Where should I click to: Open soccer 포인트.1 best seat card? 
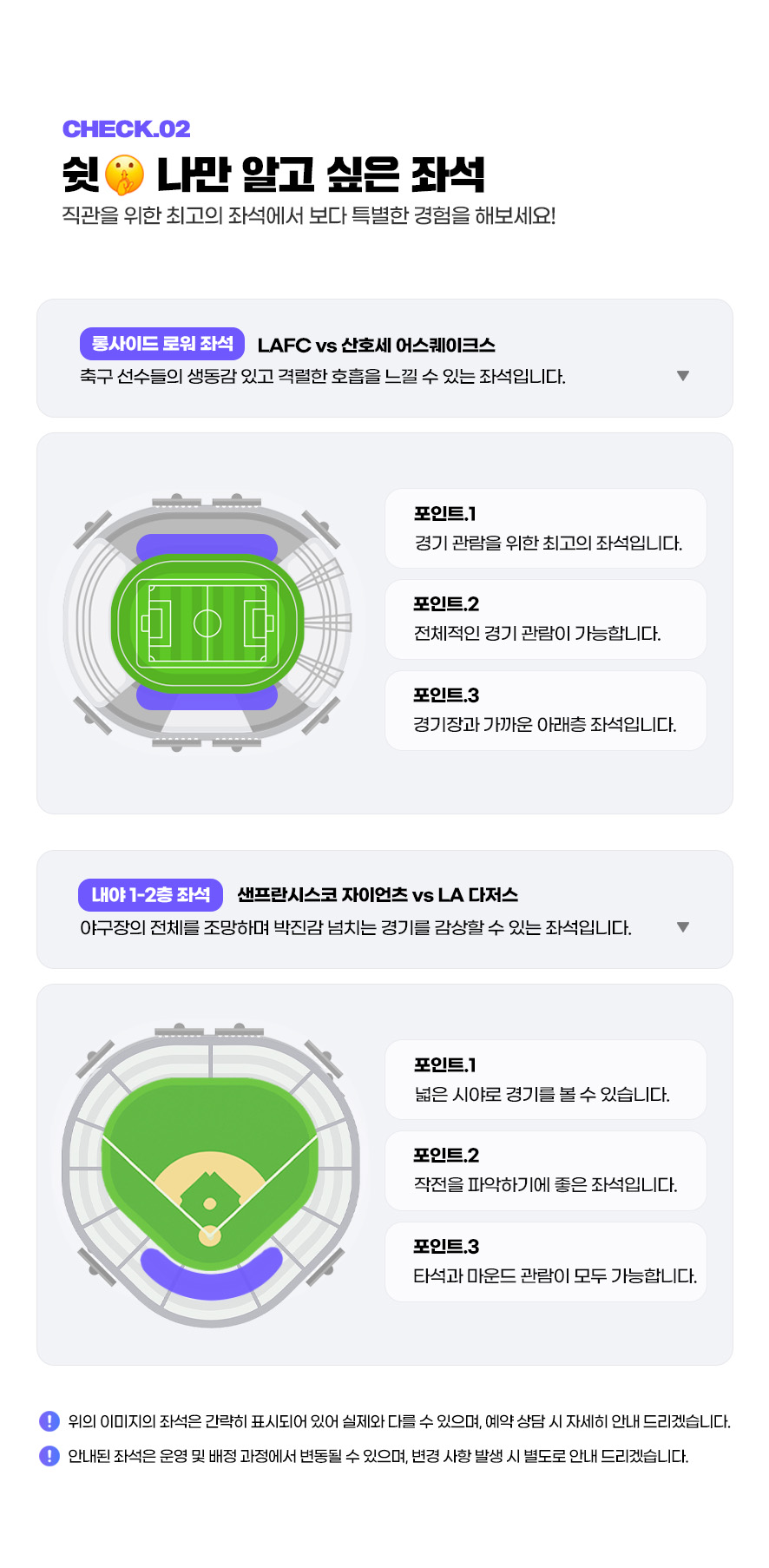click(x=545, y=529)
